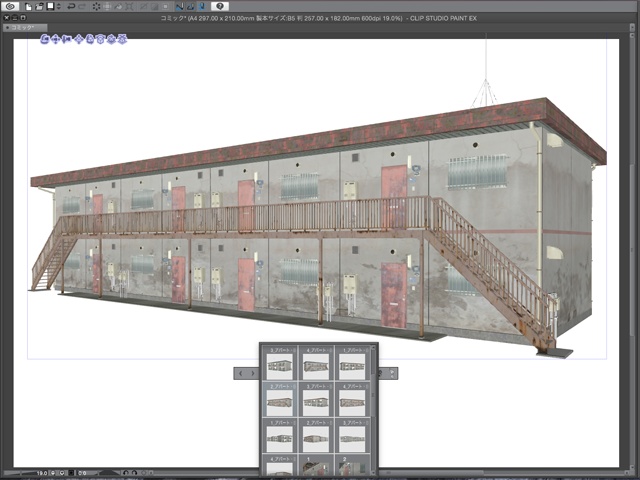Click 3D launcher settings icon right of preset list
The width and height of the screenshot is (640, 480).
coord(380,373)
